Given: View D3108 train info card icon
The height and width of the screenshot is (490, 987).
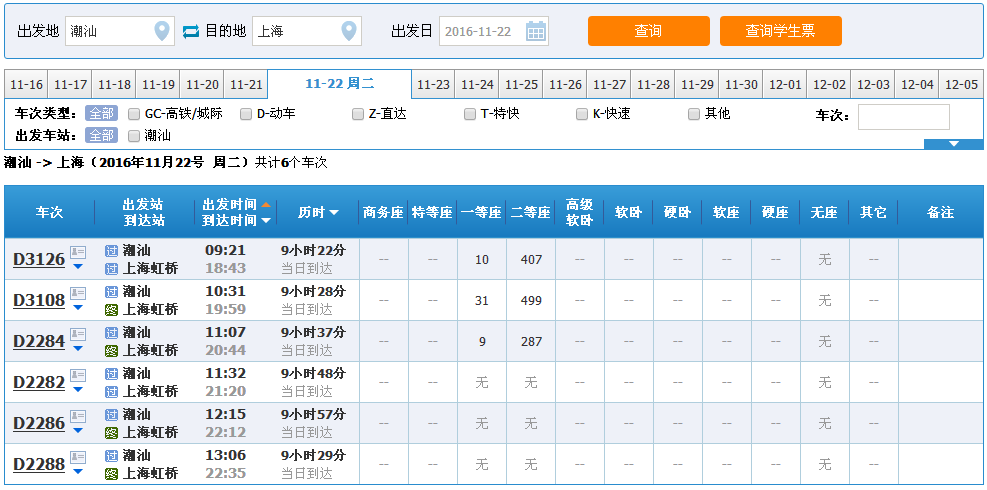Looking at the screenshot, I should [78, 293].
